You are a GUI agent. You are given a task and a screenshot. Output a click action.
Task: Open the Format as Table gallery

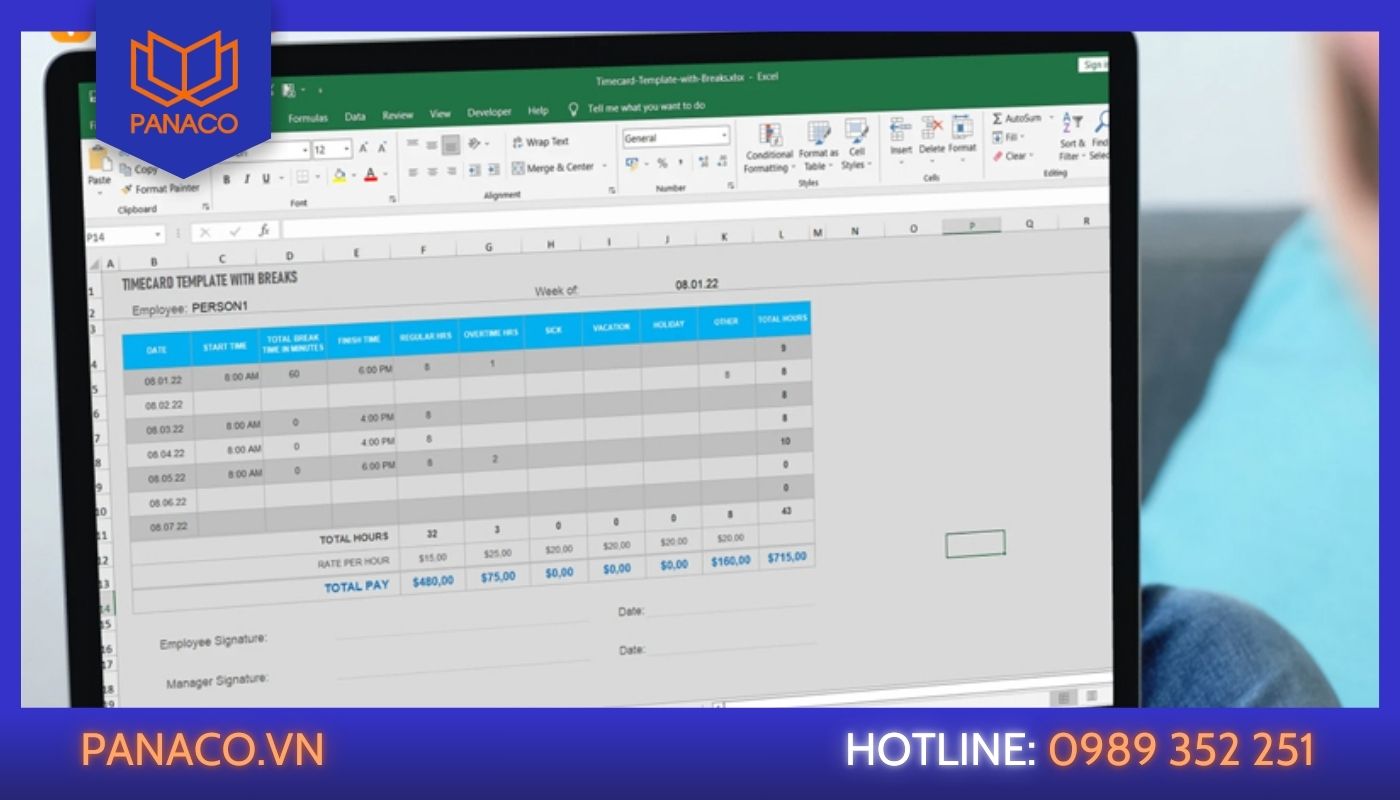(x=818, y=146)
